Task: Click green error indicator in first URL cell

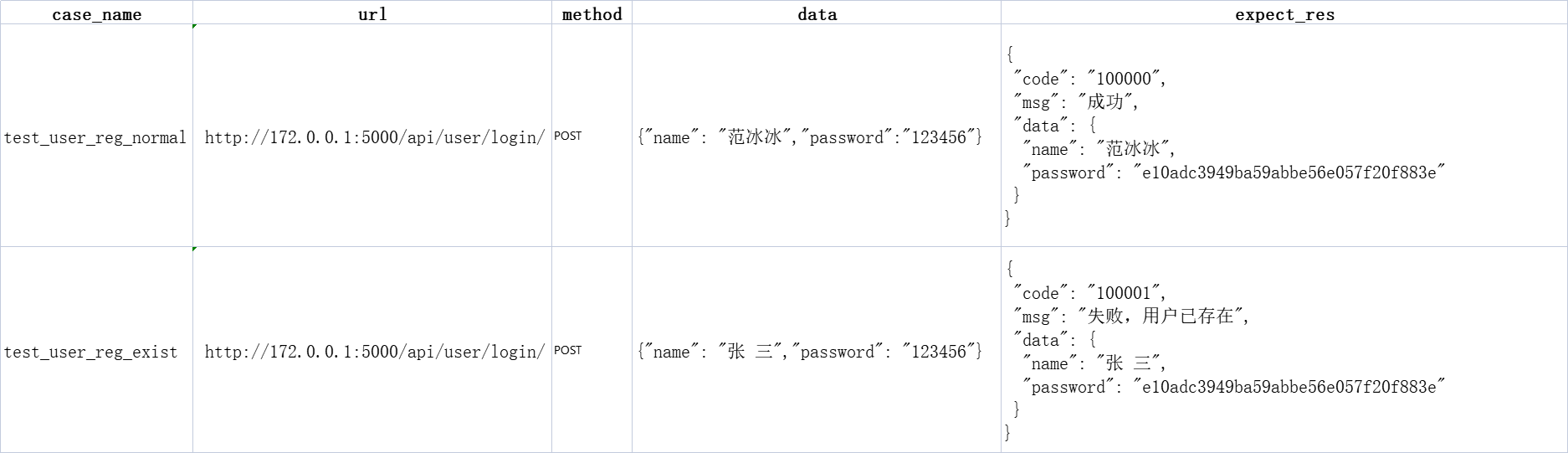Action: tap(195, 27)
